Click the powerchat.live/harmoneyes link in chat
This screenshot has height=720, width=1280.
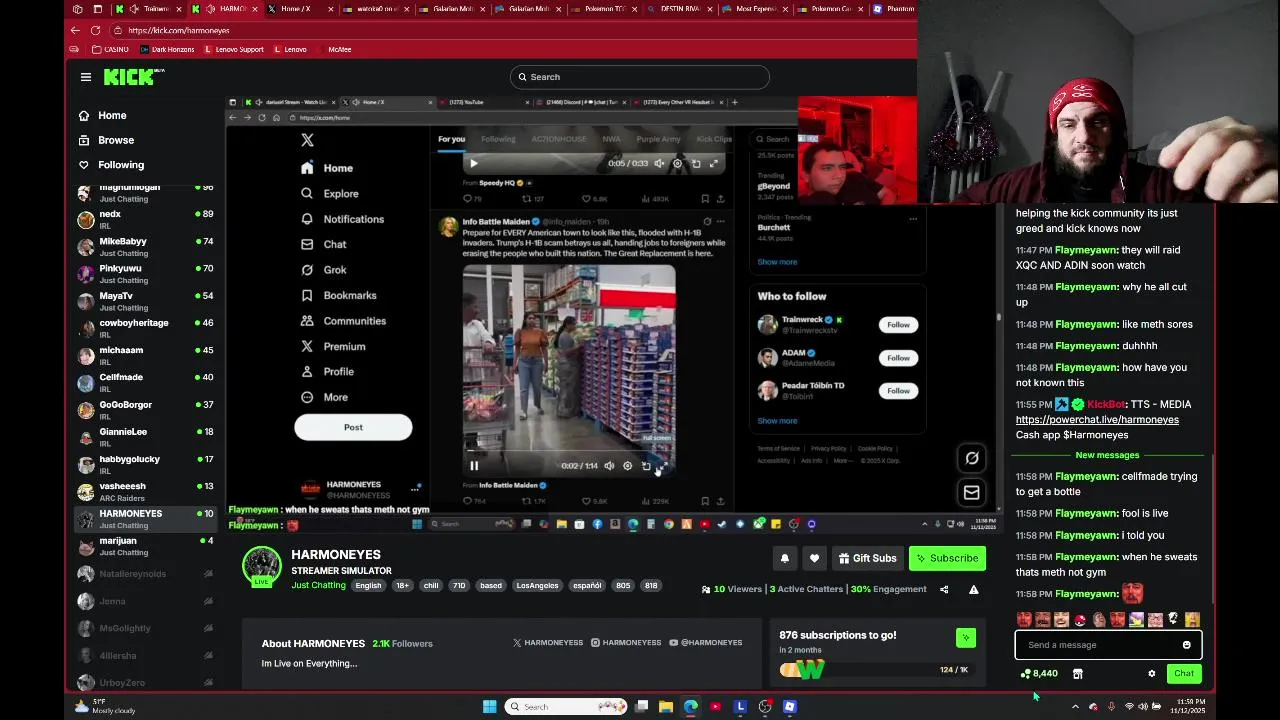[x=1097, y=420]
